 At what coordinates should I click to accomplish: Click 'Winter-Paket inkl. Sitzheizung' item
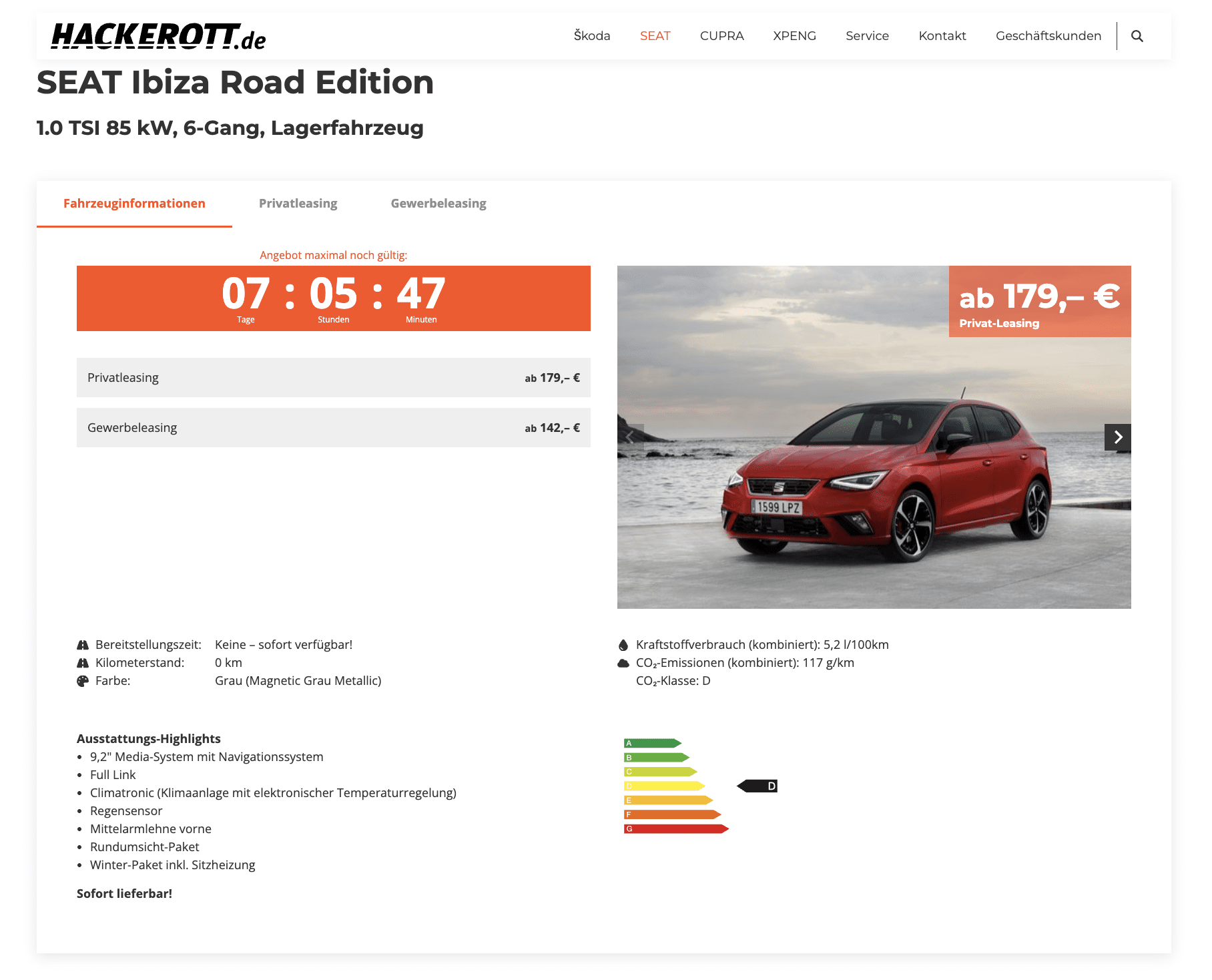[173, 865]
